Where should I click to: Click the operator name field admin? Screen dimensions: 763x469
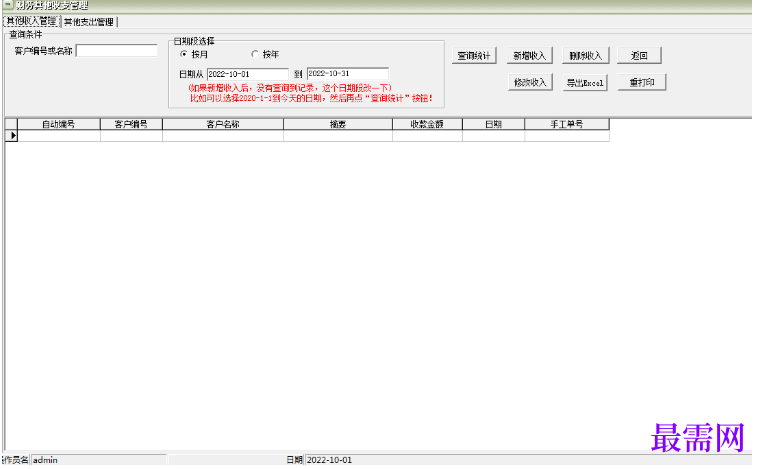click(x=99, y=460)
